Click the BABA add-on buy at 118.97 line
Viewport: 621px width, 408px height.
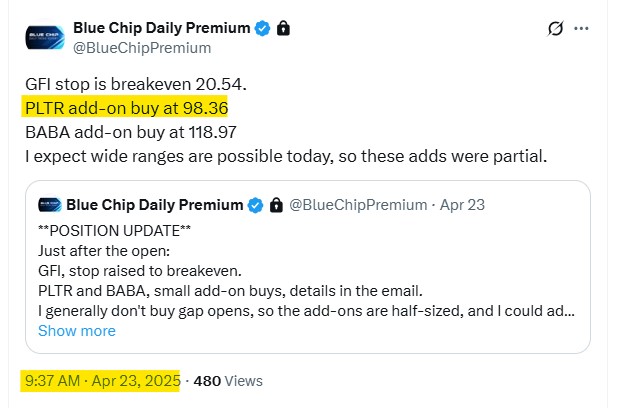(131, 132)
